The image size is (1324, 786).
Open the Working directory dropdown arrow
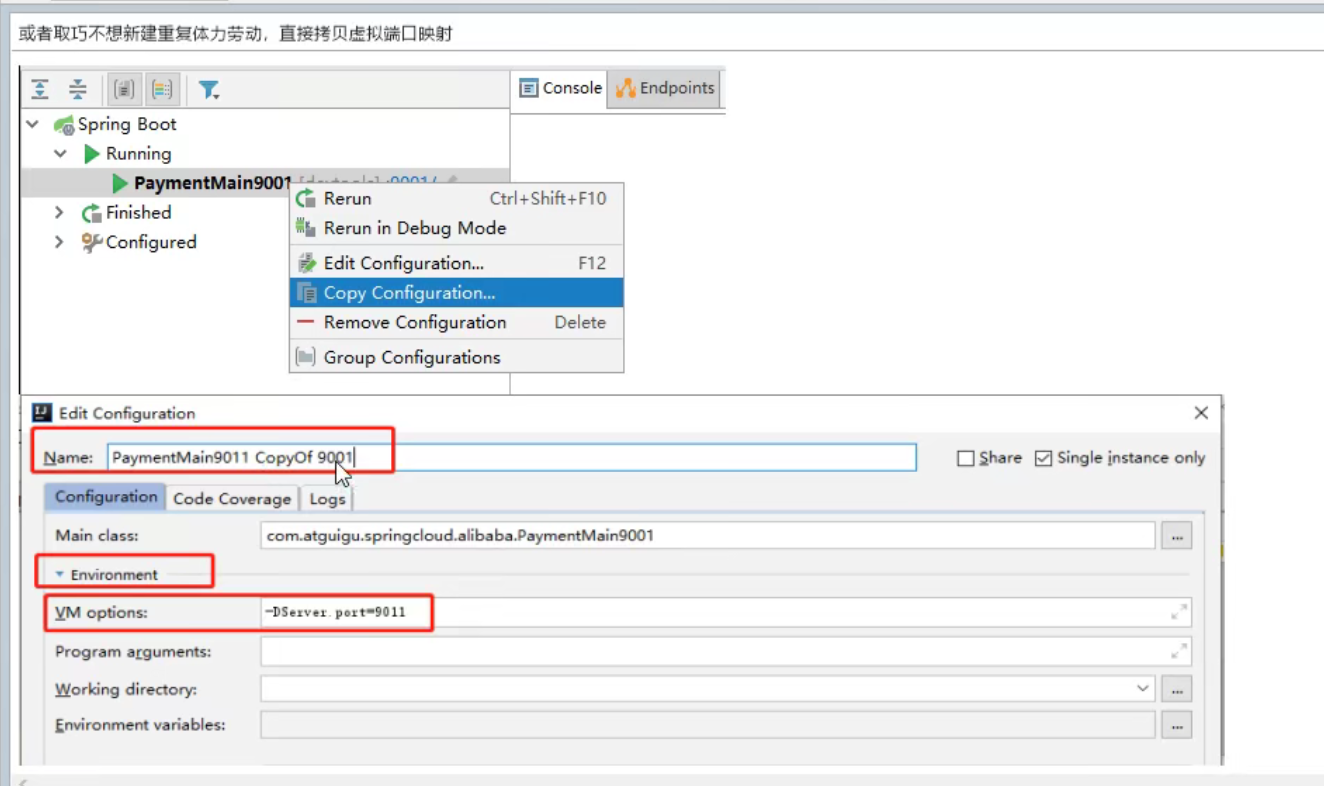(x=1143, y=689)
